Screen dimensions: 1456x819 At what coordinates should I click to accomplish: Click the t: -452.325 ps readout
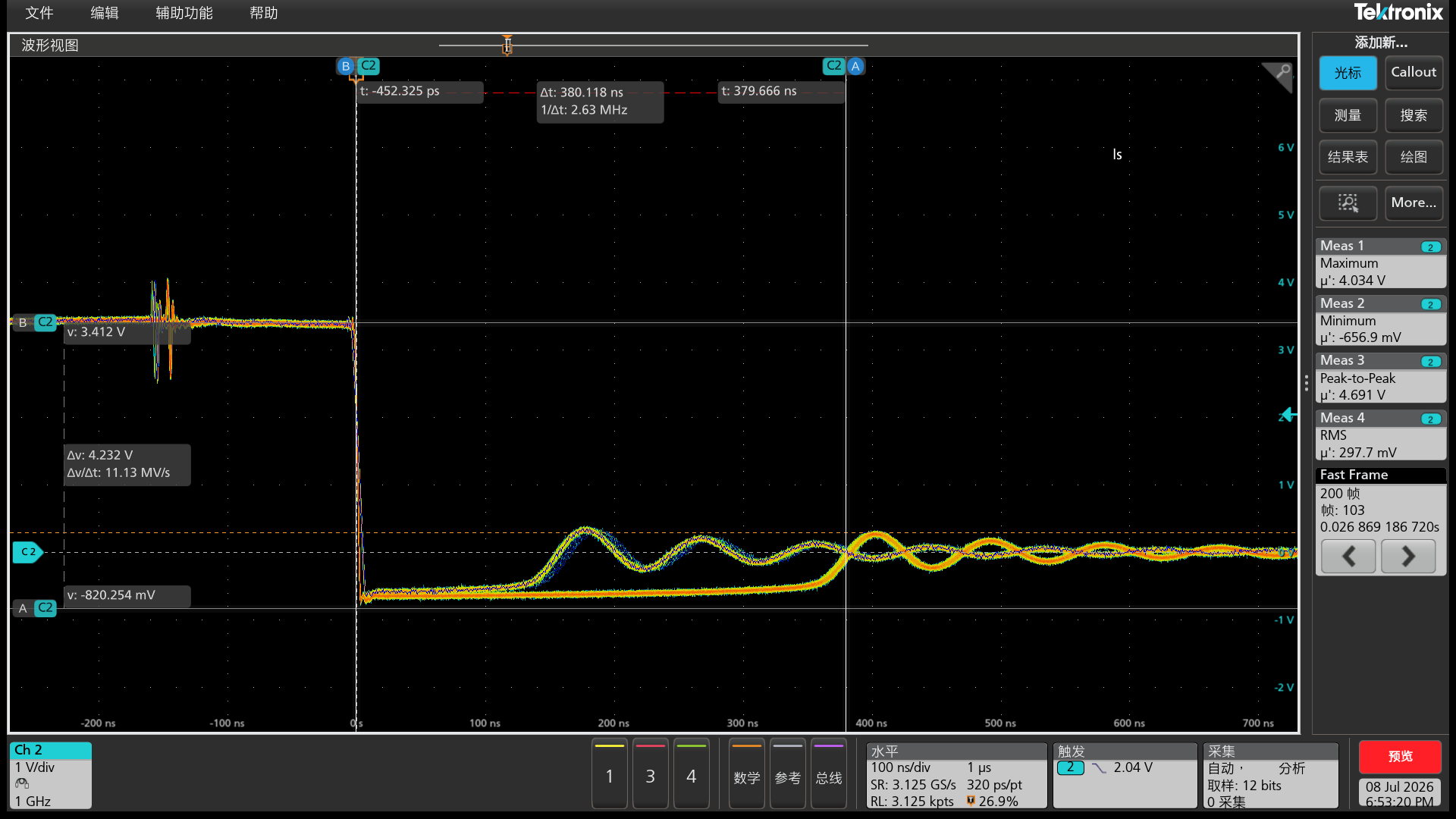[419, 91]
